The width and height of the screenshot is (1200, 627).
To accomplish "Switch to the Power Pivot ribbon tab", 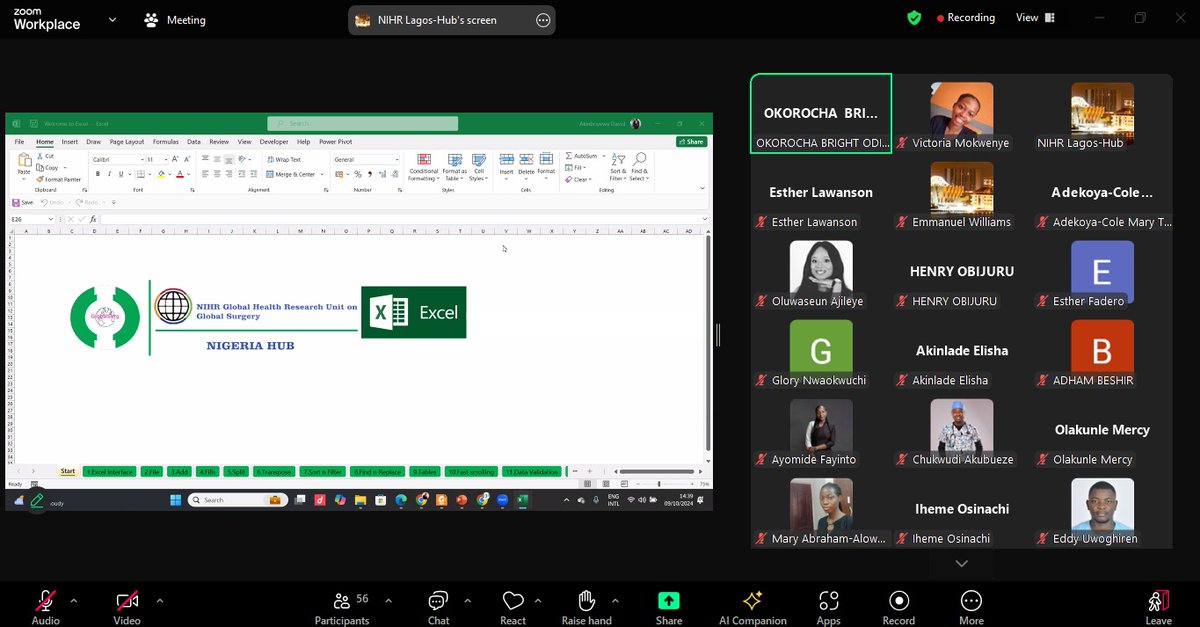I will (x=336, y=142).
